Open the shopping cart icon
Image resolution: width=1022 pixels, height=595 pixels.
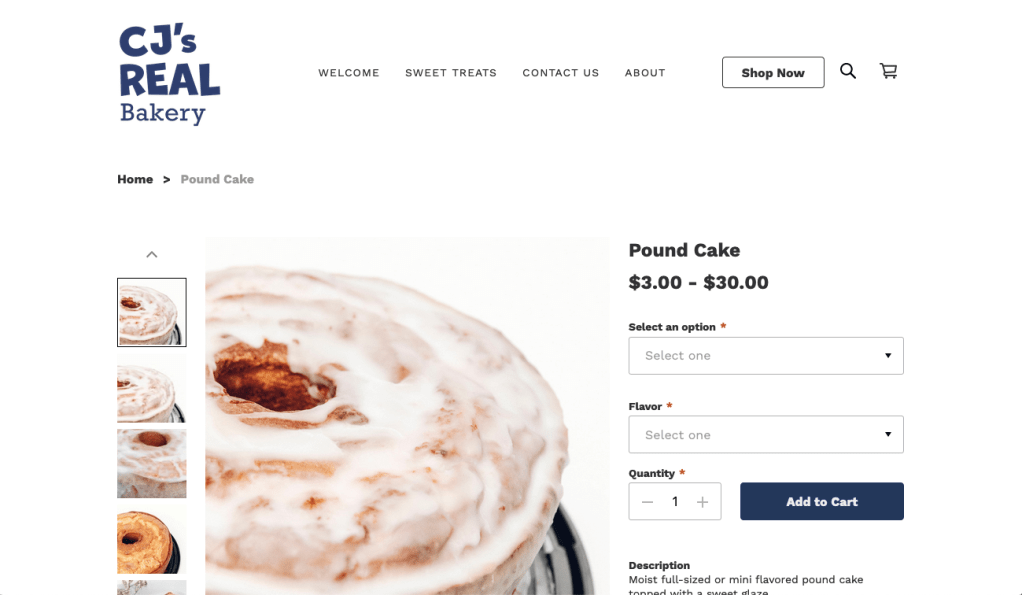pos(888,71)
